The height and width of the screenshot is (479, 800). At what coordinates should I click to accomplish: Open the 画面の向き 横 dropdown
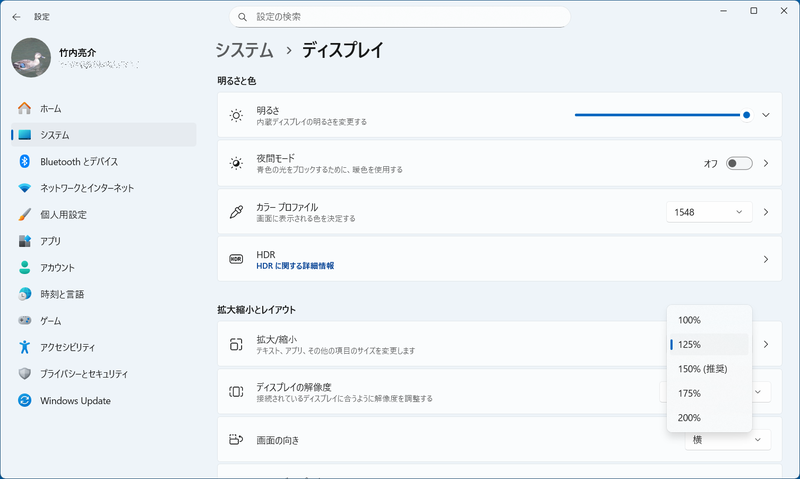click(728, 439)
